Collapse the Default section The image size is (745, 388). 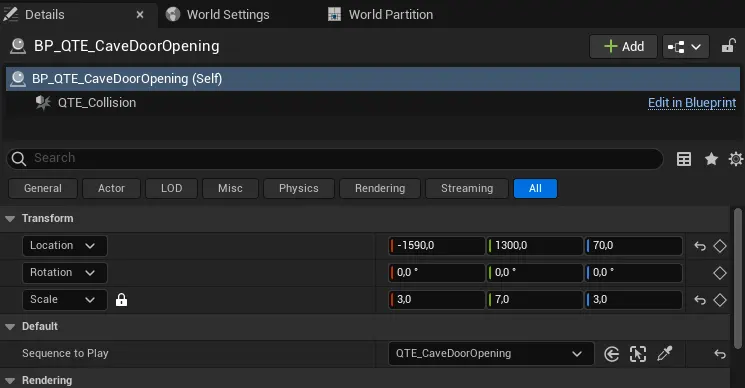pos(10,327)
